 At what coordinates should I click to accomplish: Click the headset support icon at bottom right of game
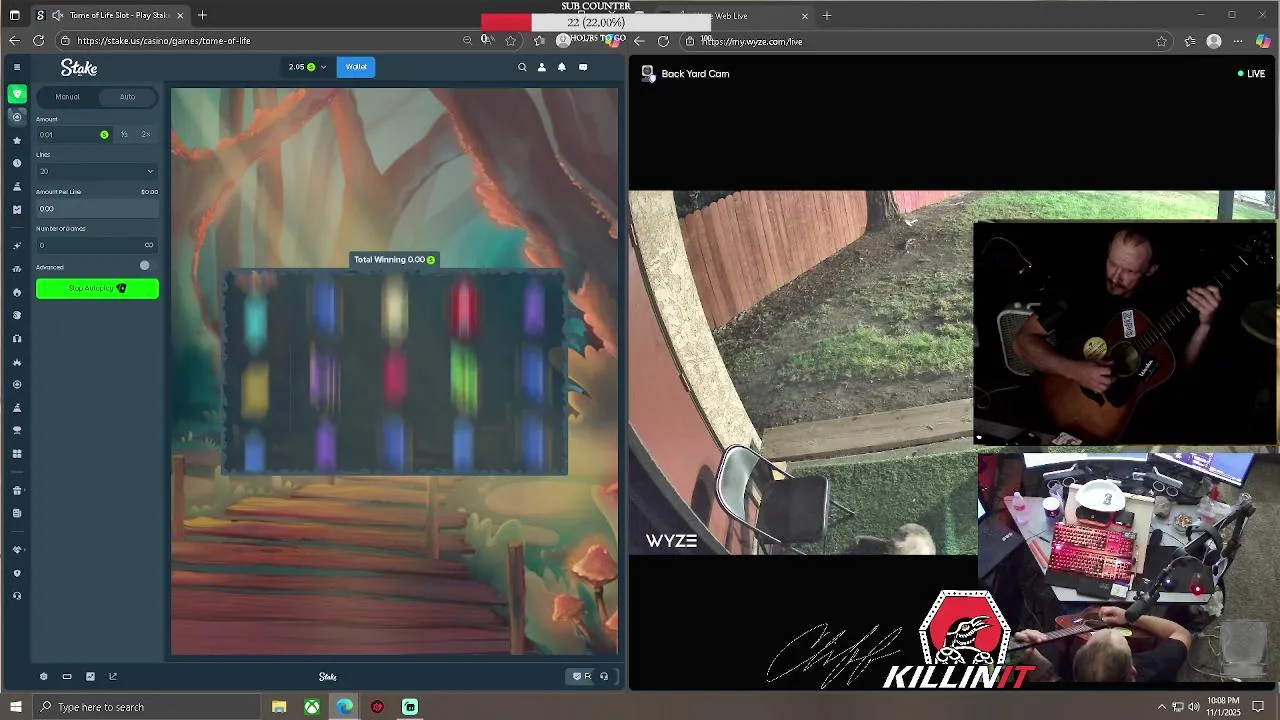[604, 676]
